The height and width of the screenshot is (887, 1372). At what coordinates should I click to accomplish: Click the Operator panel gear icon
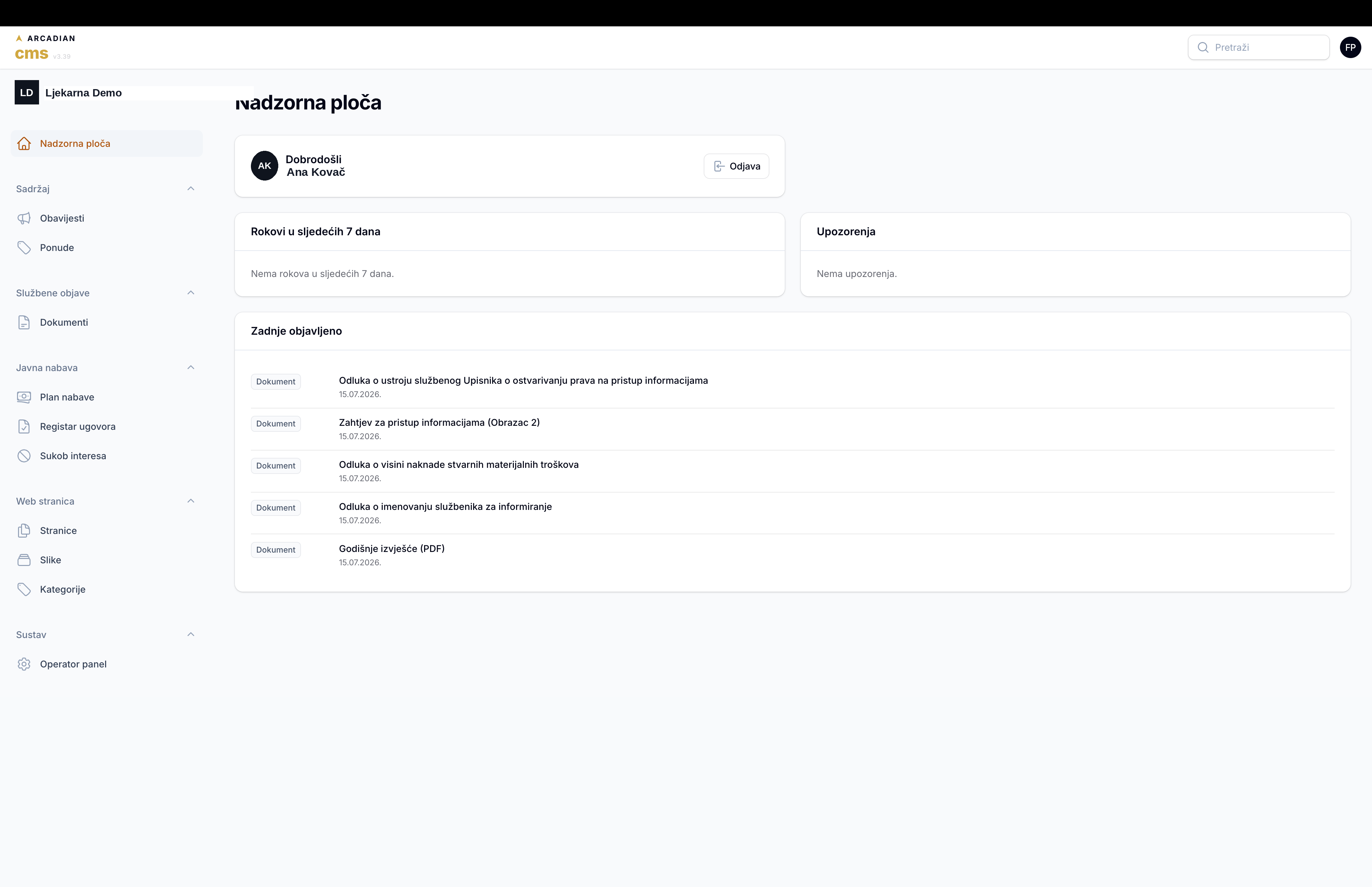click(24, 665)
